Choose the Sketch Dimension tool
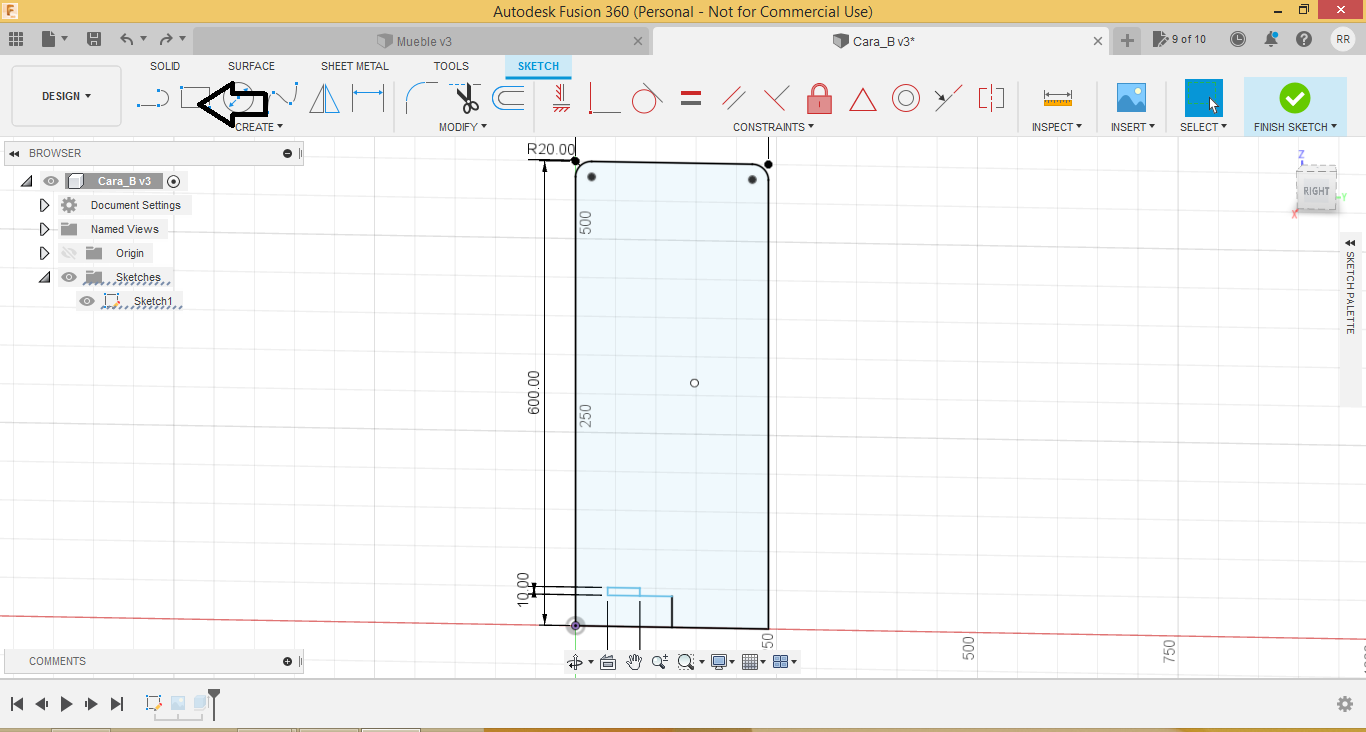 (x=368, y=98)
